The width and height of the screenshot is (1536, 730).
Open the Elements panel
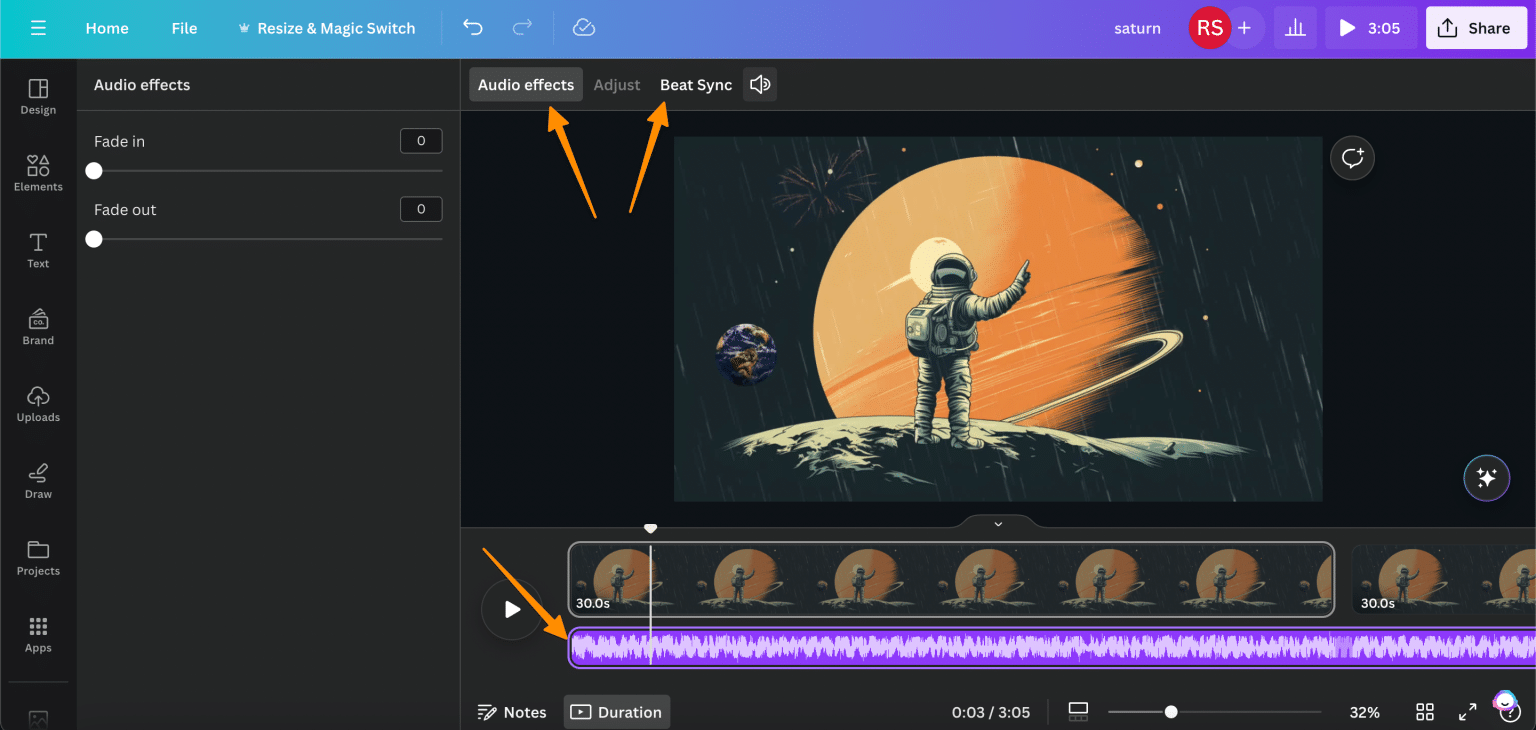point(37,172)
